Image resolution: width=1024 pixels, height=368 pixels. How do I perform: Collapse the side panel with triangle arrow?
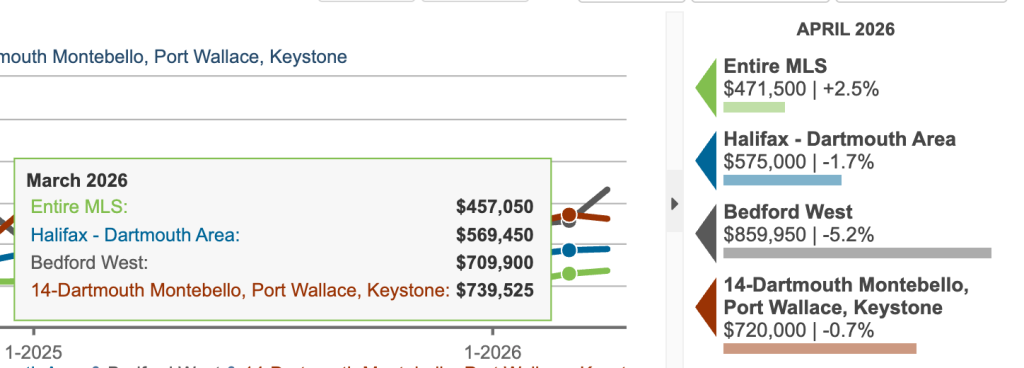(x=675, y=204)
